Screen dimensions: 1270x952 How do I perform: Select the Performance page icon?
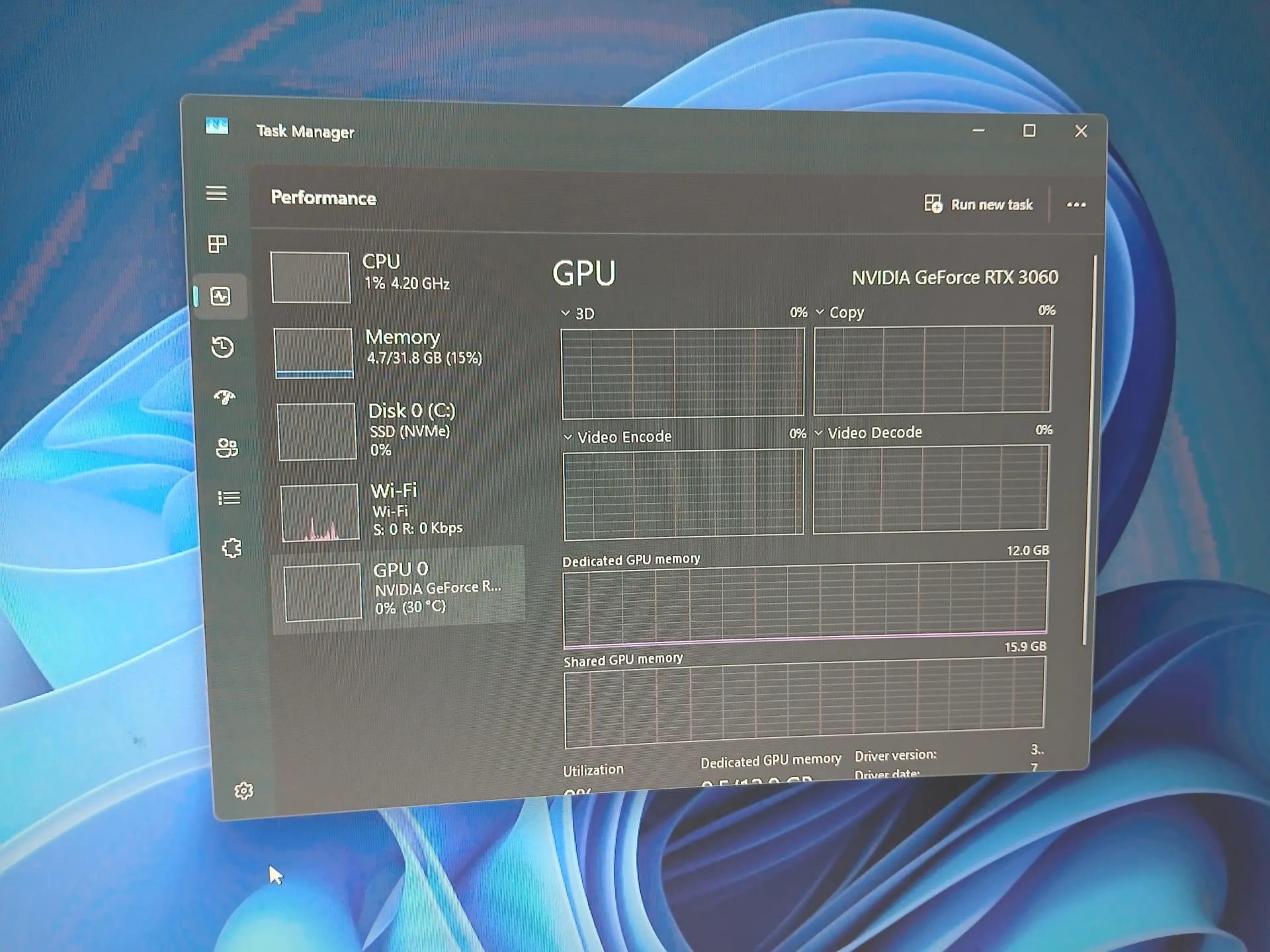220,296
